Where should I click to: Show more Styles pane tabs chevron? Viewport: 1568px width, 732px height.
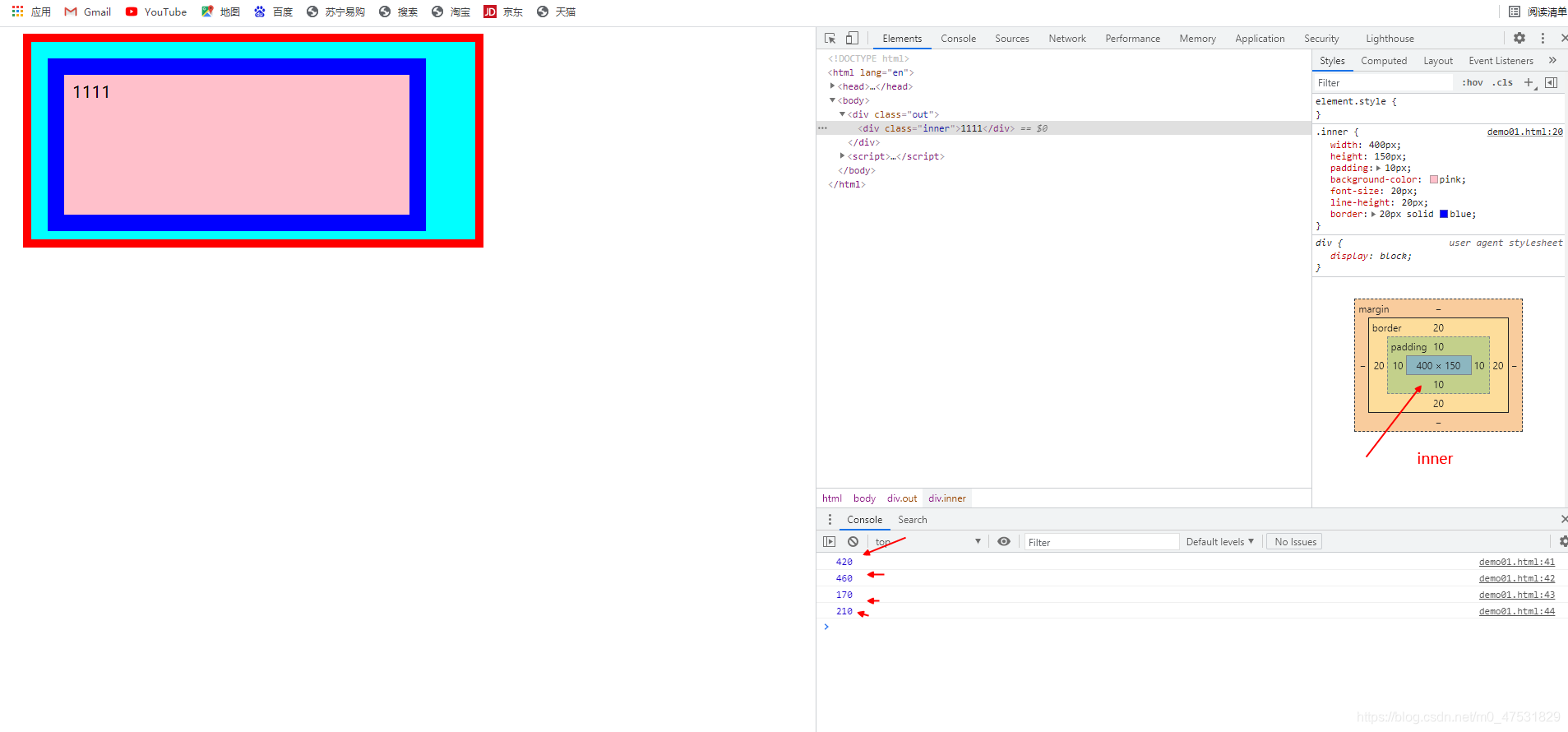[1552, 60]
